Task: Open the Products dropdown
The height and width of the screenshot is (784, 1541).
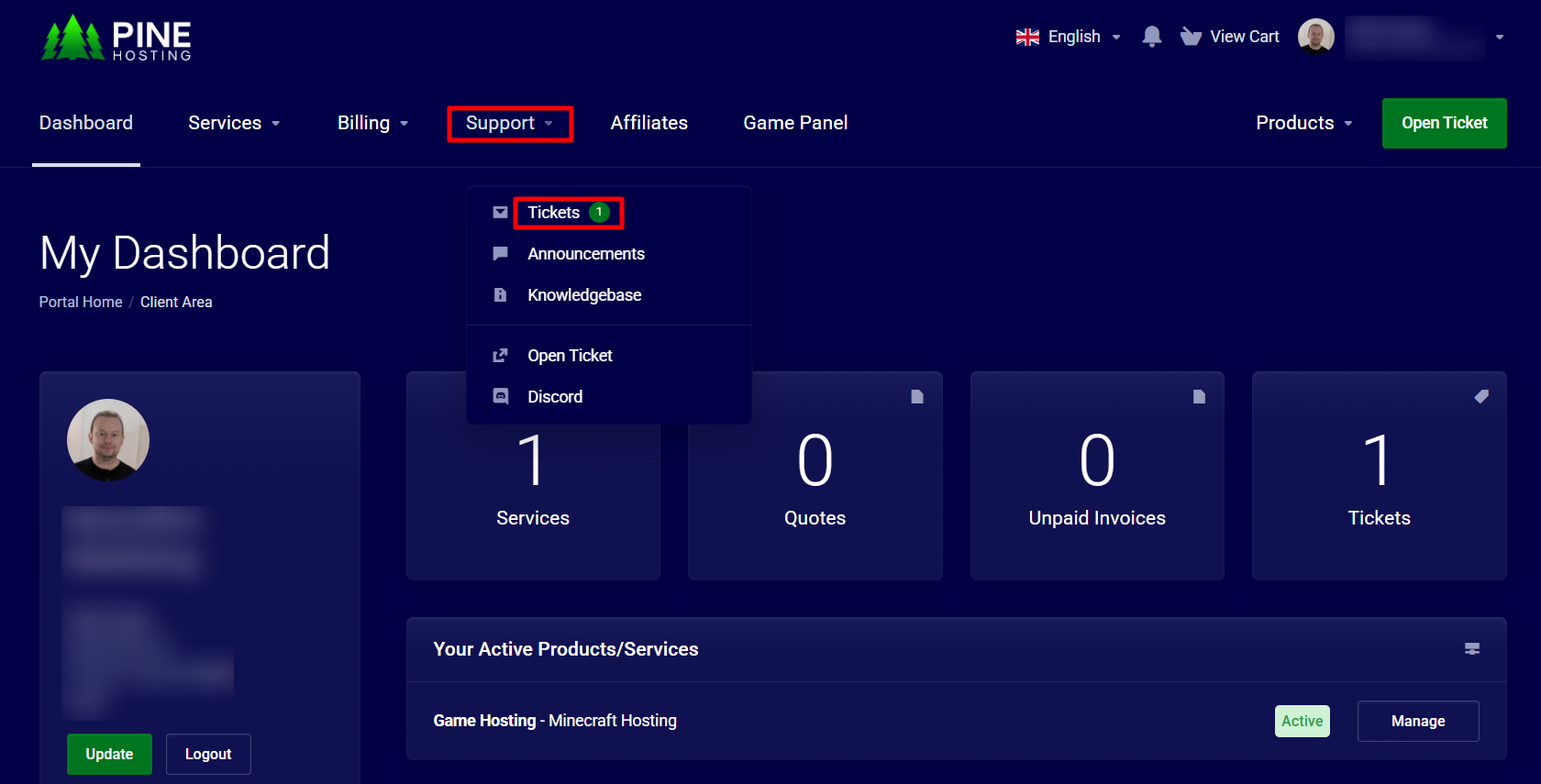Action: tap(1303, 123)
